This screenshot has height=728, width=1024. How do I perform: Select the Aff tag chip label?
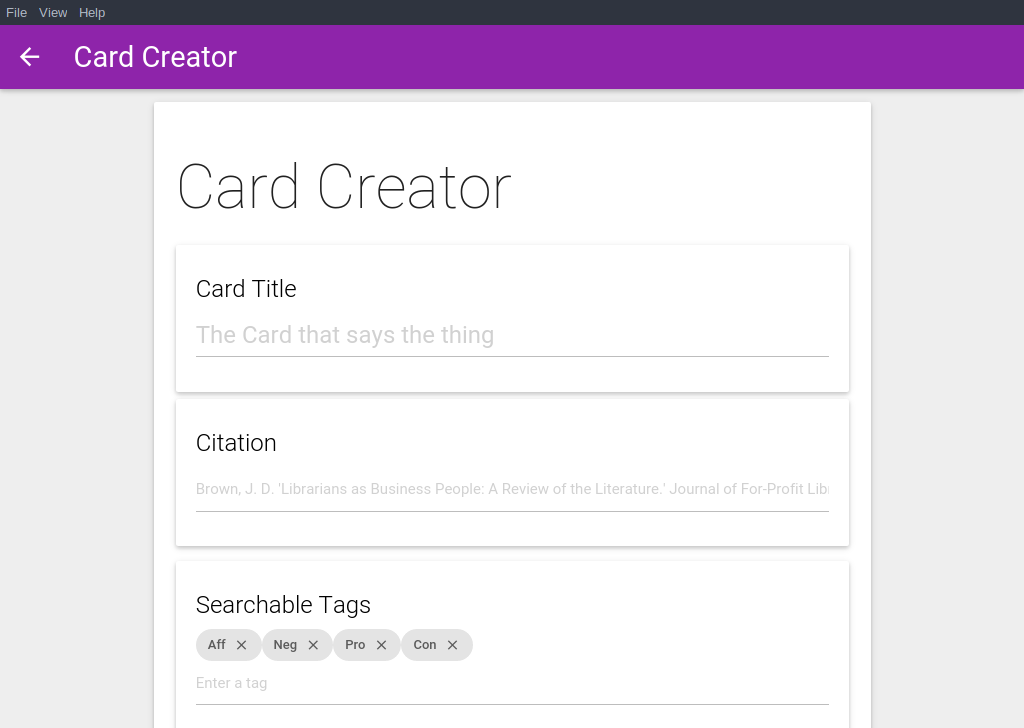click(x=216, y=645)
